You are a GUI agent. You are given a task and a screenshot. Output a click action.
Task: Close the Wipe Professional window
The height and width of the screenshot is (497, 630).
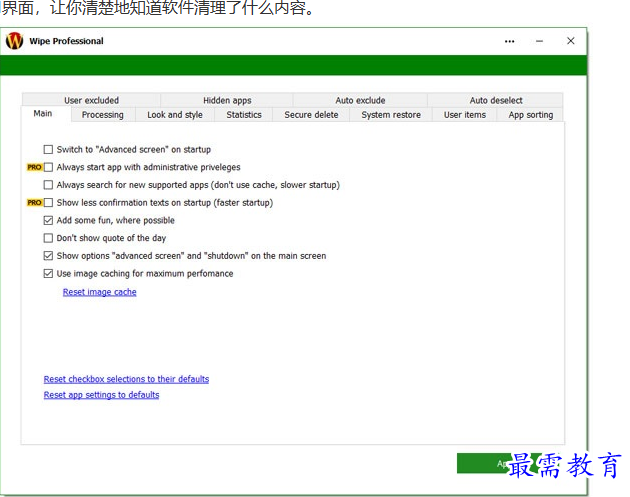pyautogui.click(x=571, y=41)
